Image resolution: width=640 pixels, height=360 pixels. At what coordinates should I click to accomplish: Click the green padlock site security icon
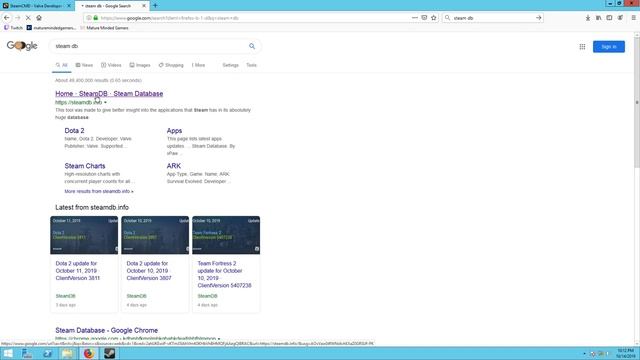tap(96, 18)
